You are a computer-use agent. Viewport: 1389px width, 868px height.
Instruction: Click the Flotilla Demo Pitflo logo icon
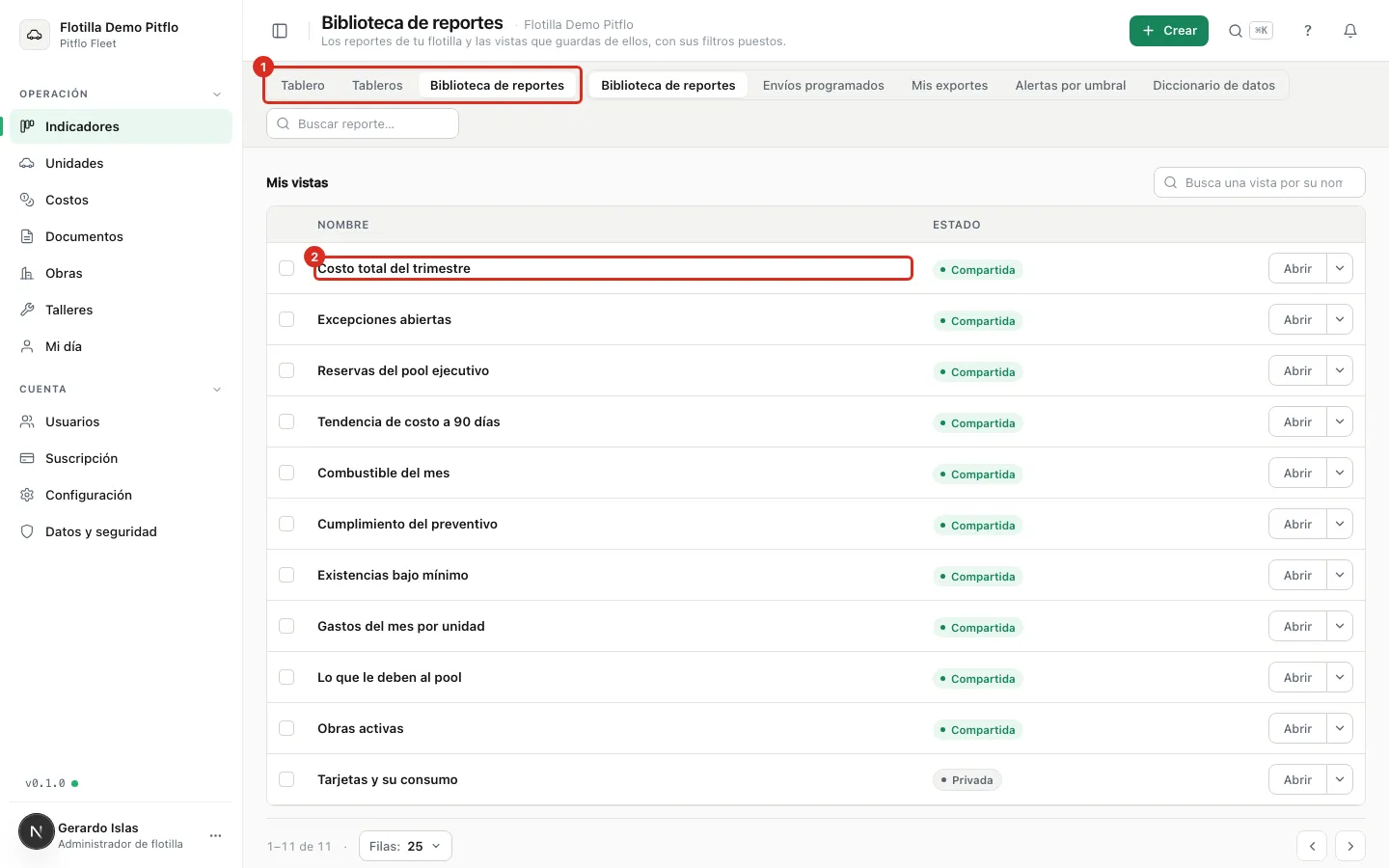[35, 35]
